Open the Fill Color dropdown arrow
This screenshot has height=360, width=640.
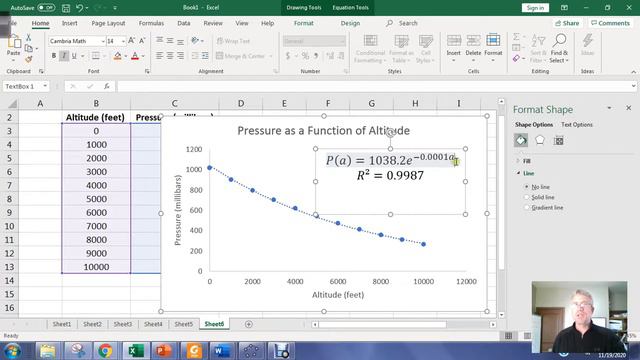click(125, 56)
